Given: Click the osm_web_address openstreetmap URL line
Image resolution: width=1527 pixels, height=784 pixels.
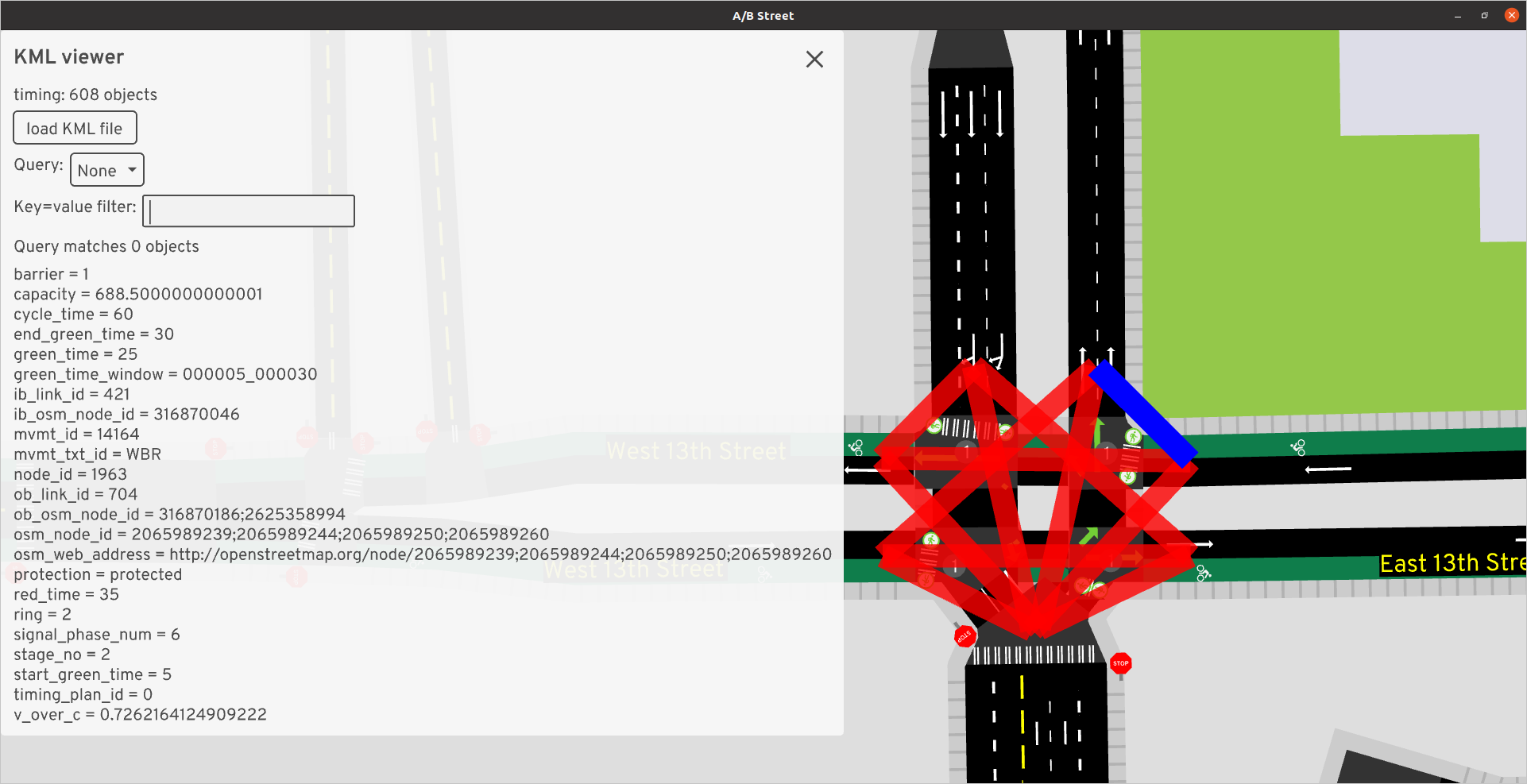Looking at the screenshot, I should pyautogui.click(x=423, y=554).
